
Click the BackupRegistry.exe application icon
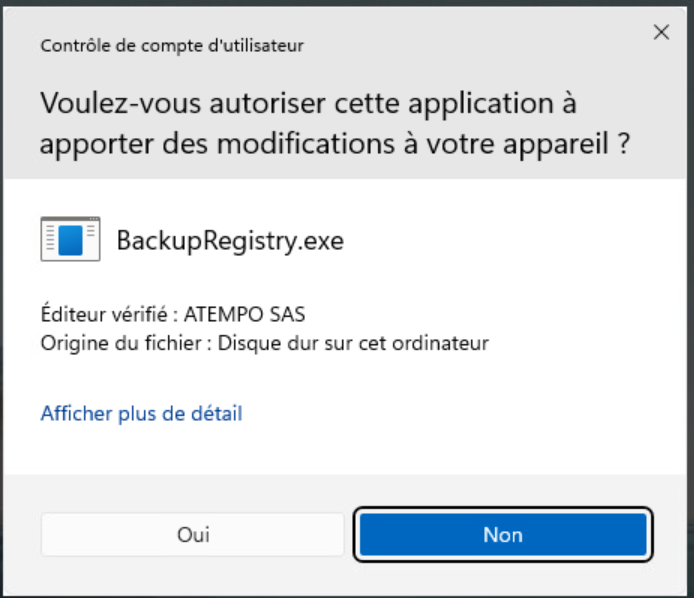[70, 239]
